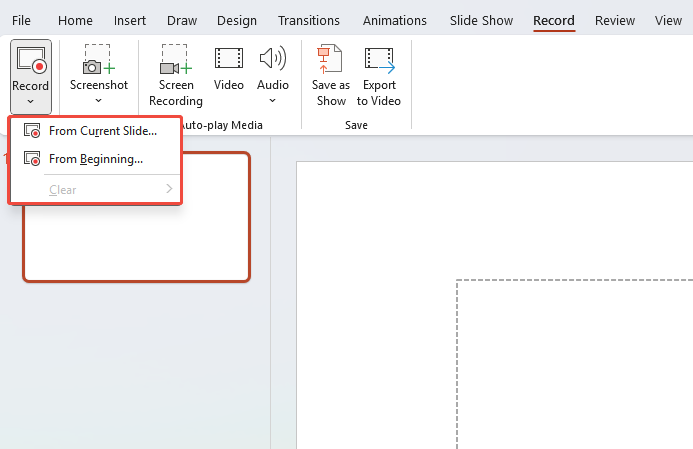Click the Save as Show icon
693x449 pixels.
(x=330, y=62)
